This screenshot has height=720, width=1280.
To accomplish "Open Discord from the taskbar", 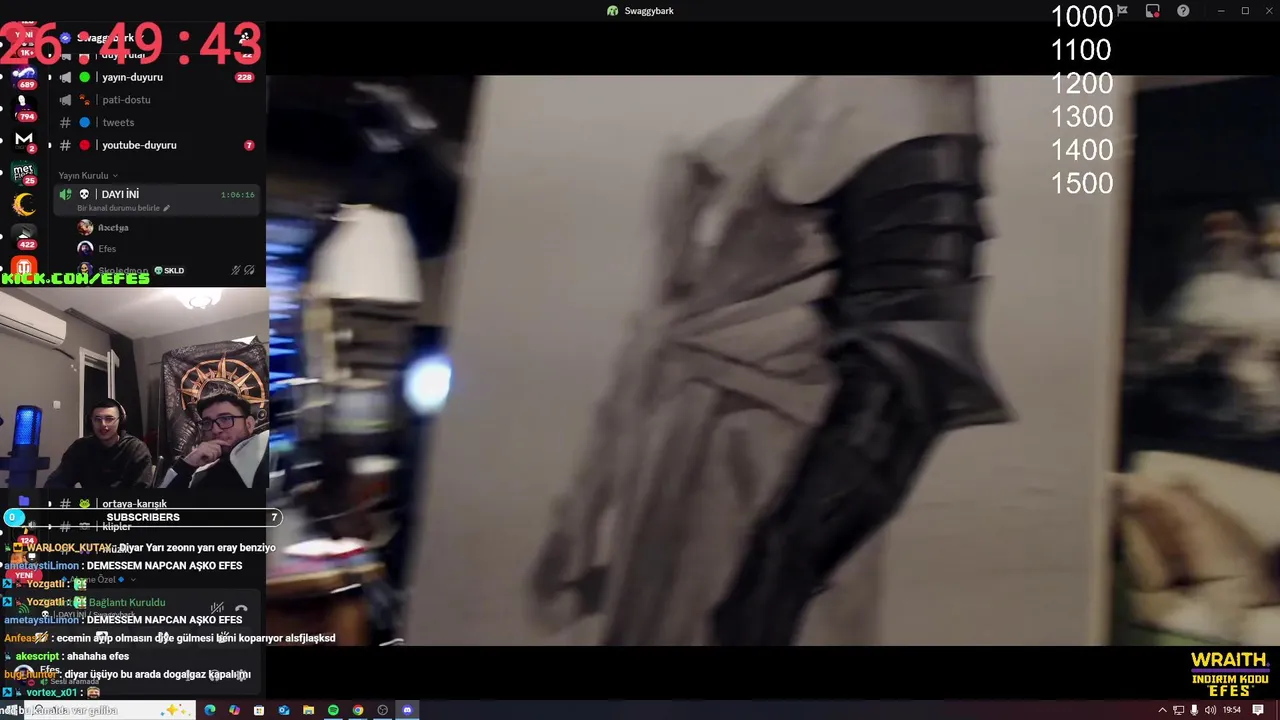I will tap(407, 710).
